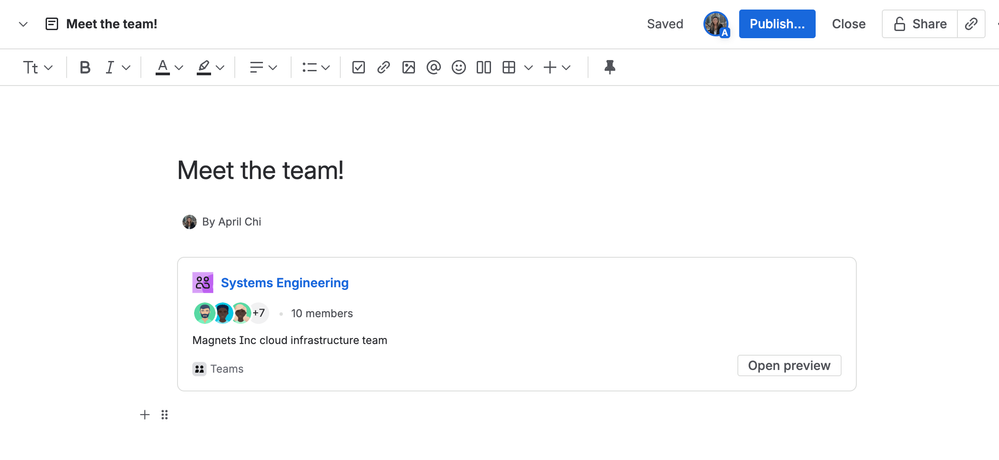
Task: Click the text color A icon
Action: tap(162, 67)
